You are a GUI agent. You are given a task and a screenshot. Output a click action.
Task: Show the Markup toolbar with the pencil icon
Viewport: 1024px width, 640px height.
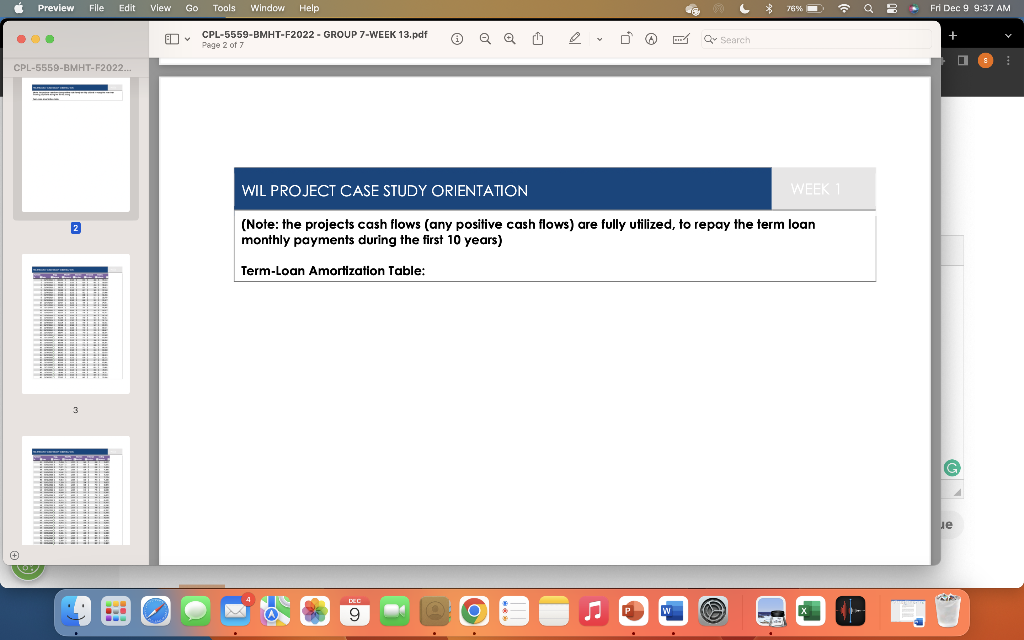click(x=575, y=39)
